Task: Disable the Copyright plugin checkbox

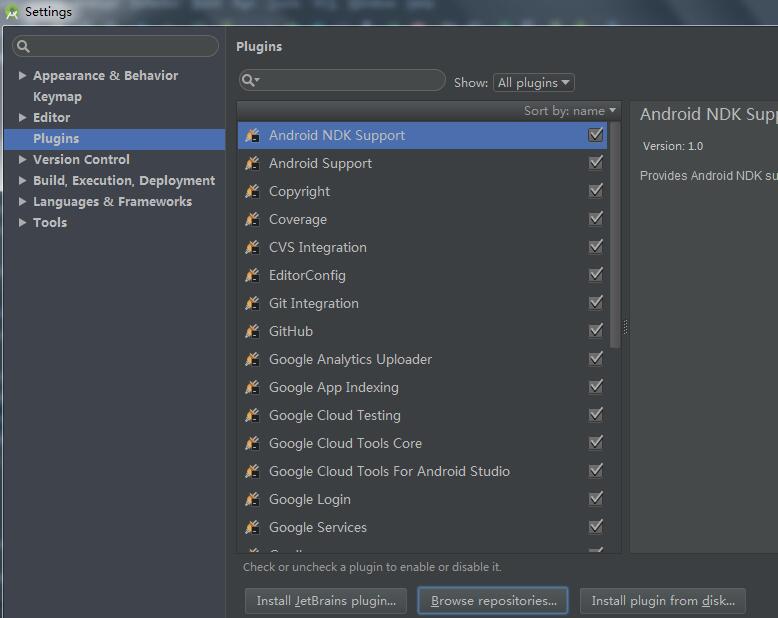Action: tap(596, 191)
